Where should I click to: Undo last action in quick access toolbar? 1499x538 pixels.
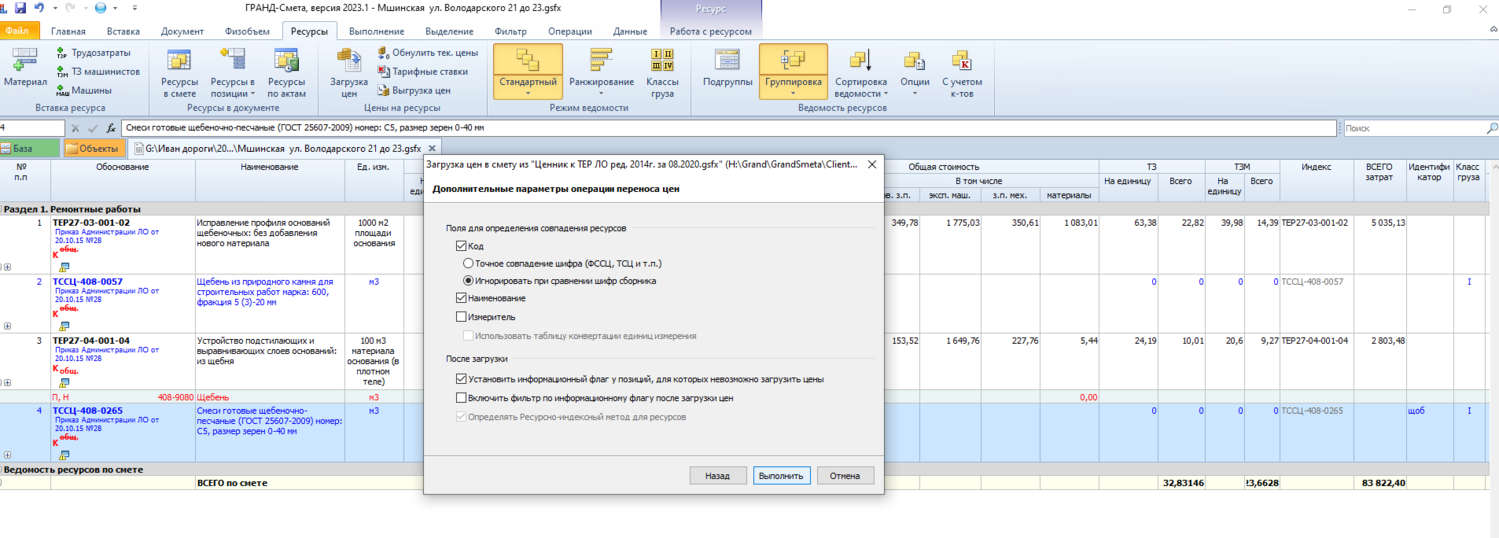tap(39, 8)
